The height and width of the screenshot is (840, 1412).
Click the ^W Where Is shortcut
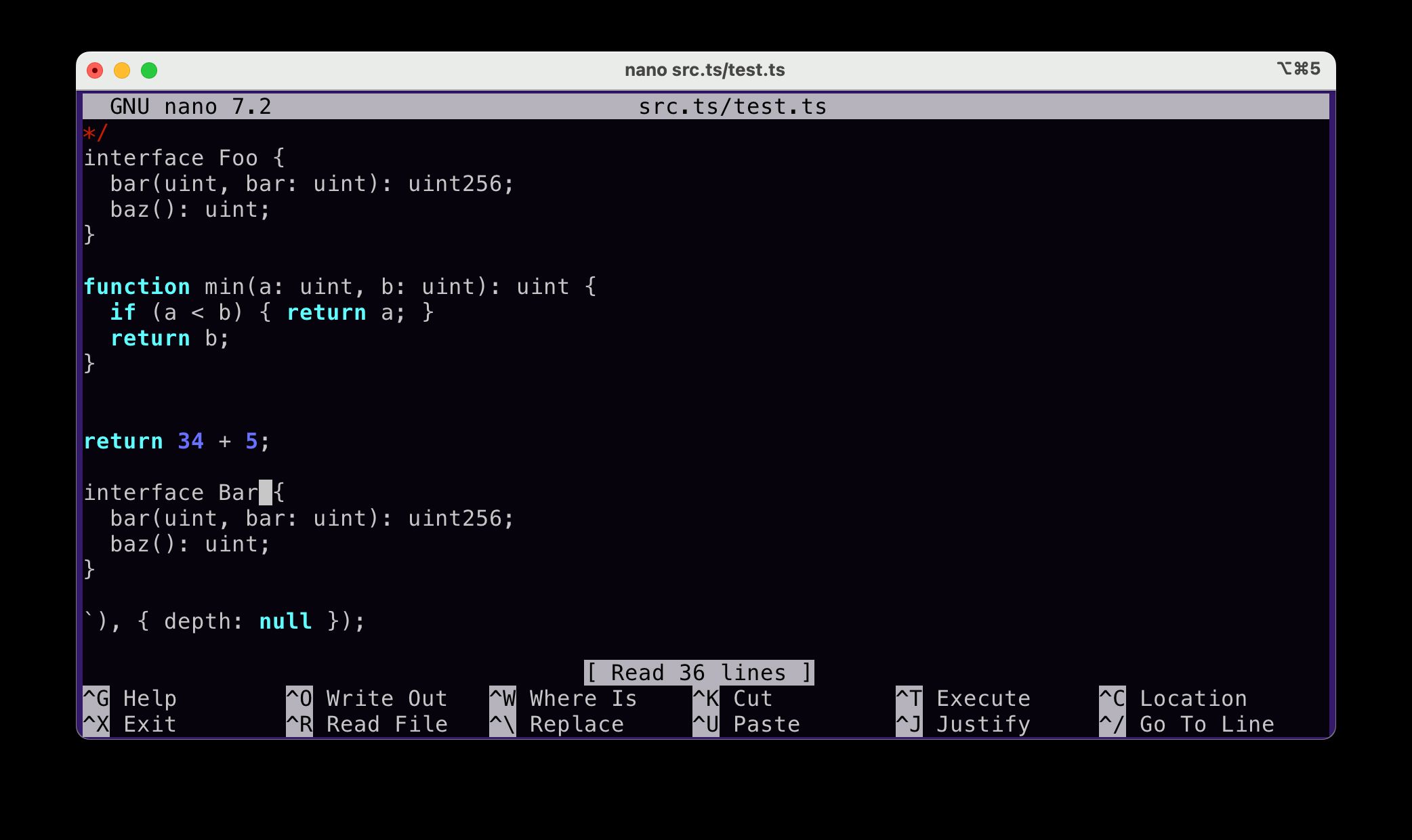pyautogui.click(x=564, y=698)
